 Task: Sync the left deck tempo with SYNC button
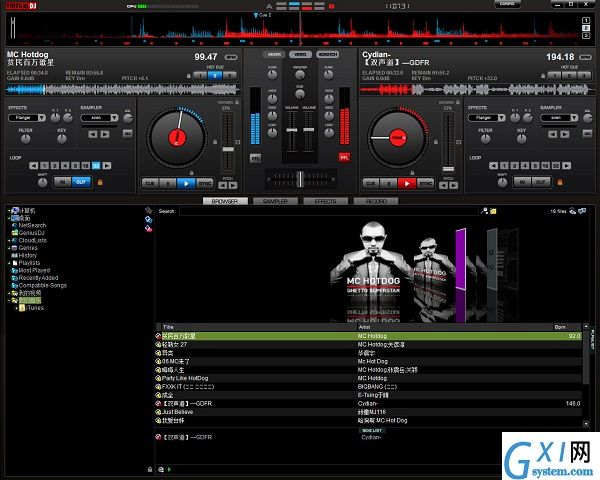[x=205, y=184]
